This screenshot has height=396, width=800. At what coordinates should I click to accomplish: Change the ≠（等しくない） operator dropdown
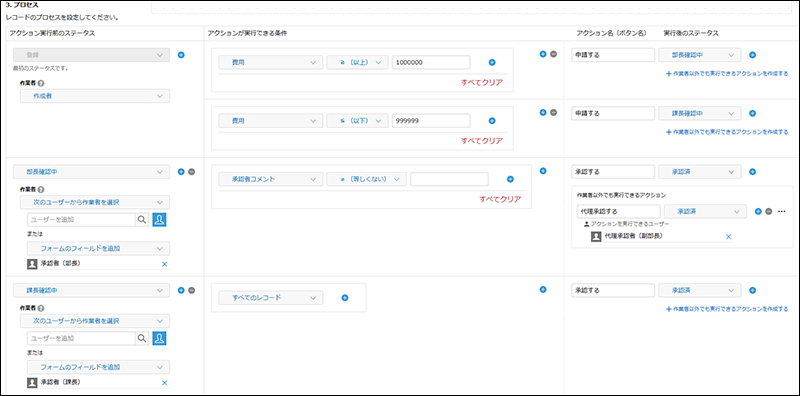[x=366, y=179]
